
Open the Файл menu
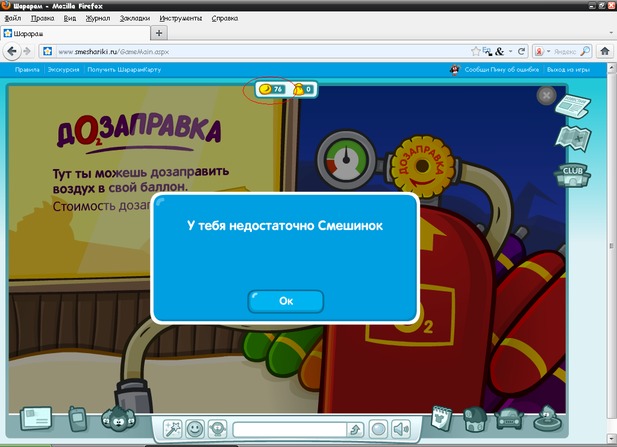coord(13,18)
